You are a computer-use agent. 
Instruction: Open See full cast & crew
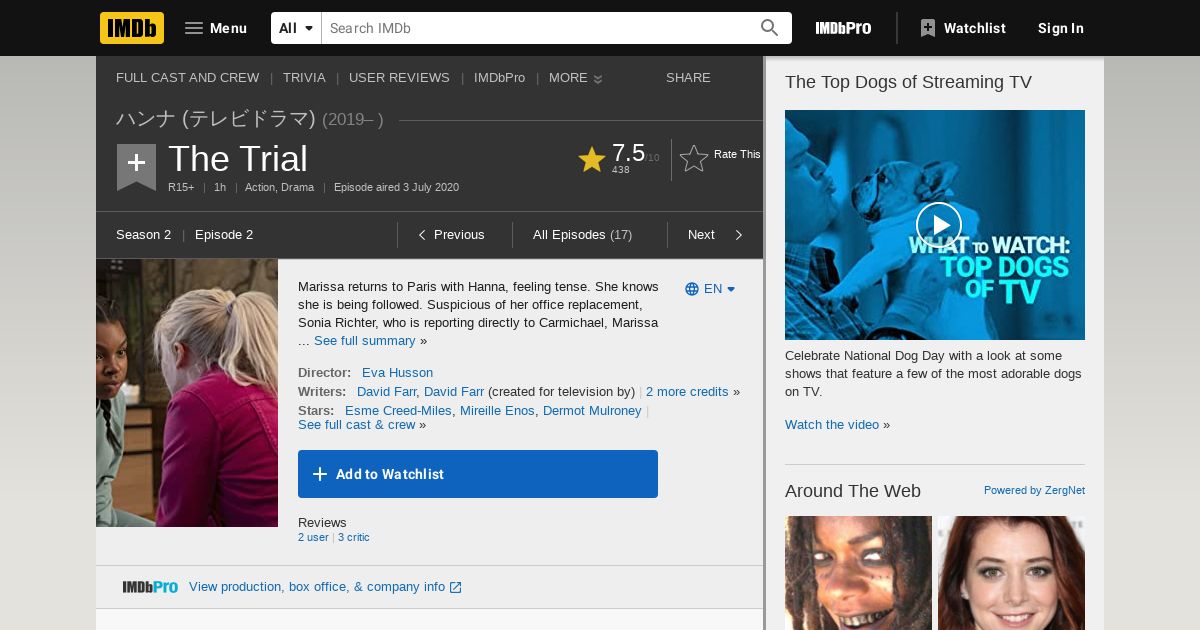pyautogui.click(x=356, y=424)
